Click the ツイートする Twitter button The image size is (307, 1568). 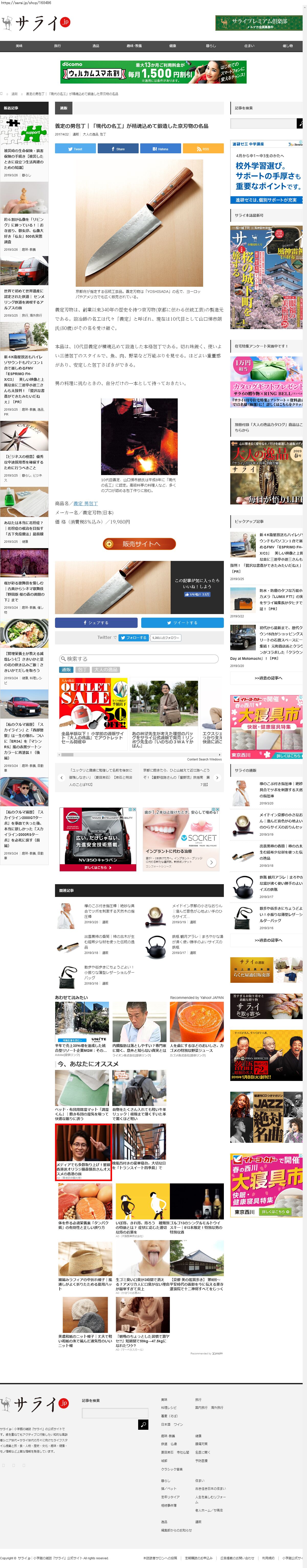(x=183, y=623)
